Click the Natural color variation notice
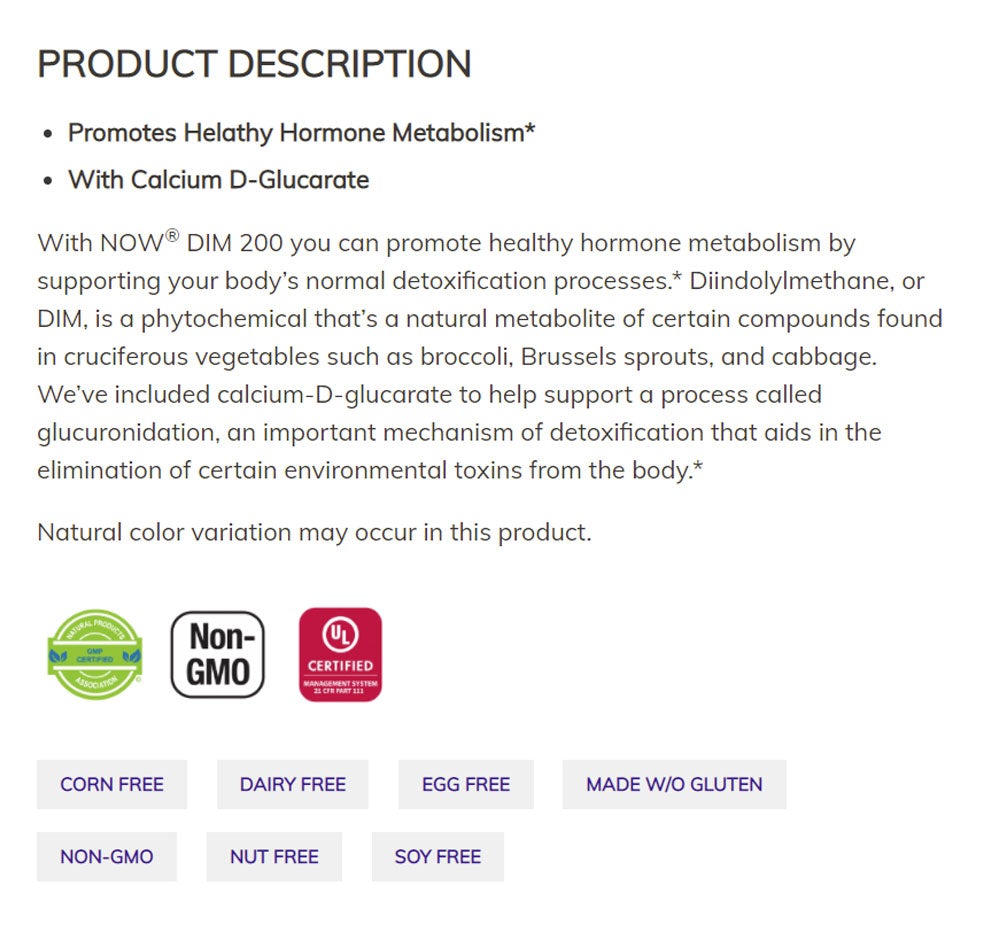The image size is (1000, 927). [314, 532]
